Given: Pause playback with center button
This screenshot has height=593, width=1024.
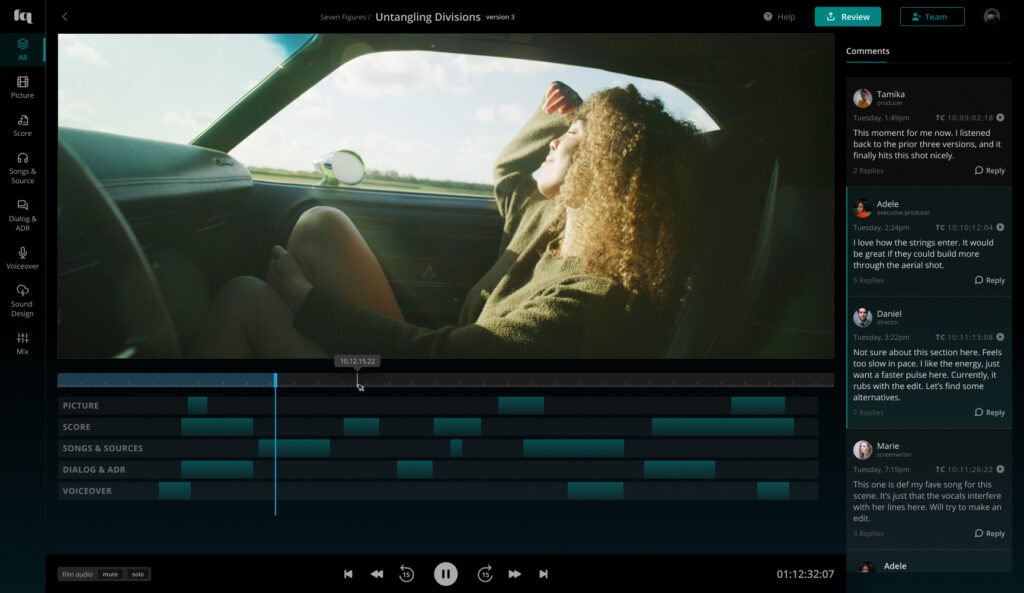Looking at the screenshot, I should 445,574.
